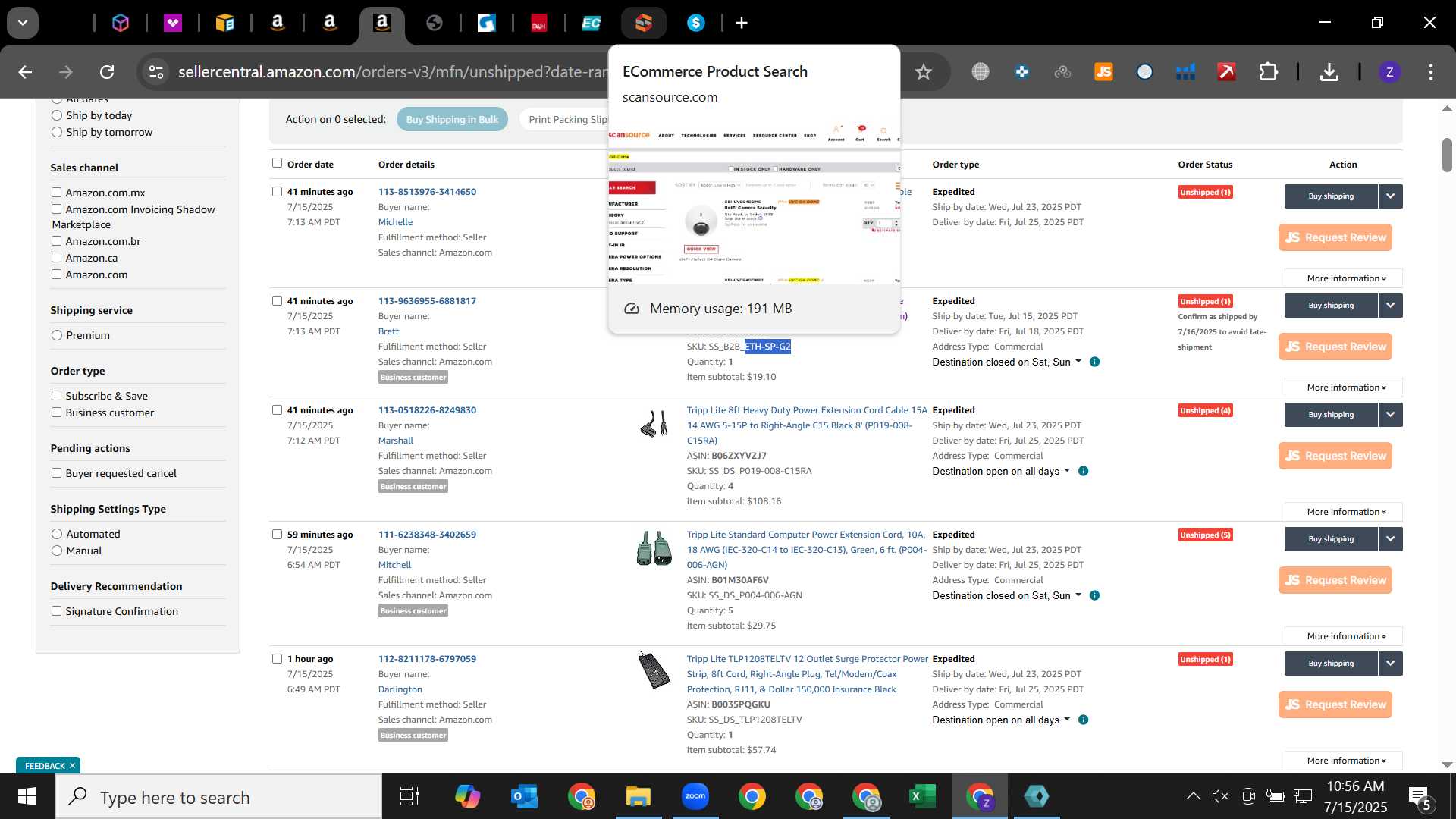Select the Premium shipping service radio
The width and height of the screenshot is (1456, 819).
tap(57, 335)
